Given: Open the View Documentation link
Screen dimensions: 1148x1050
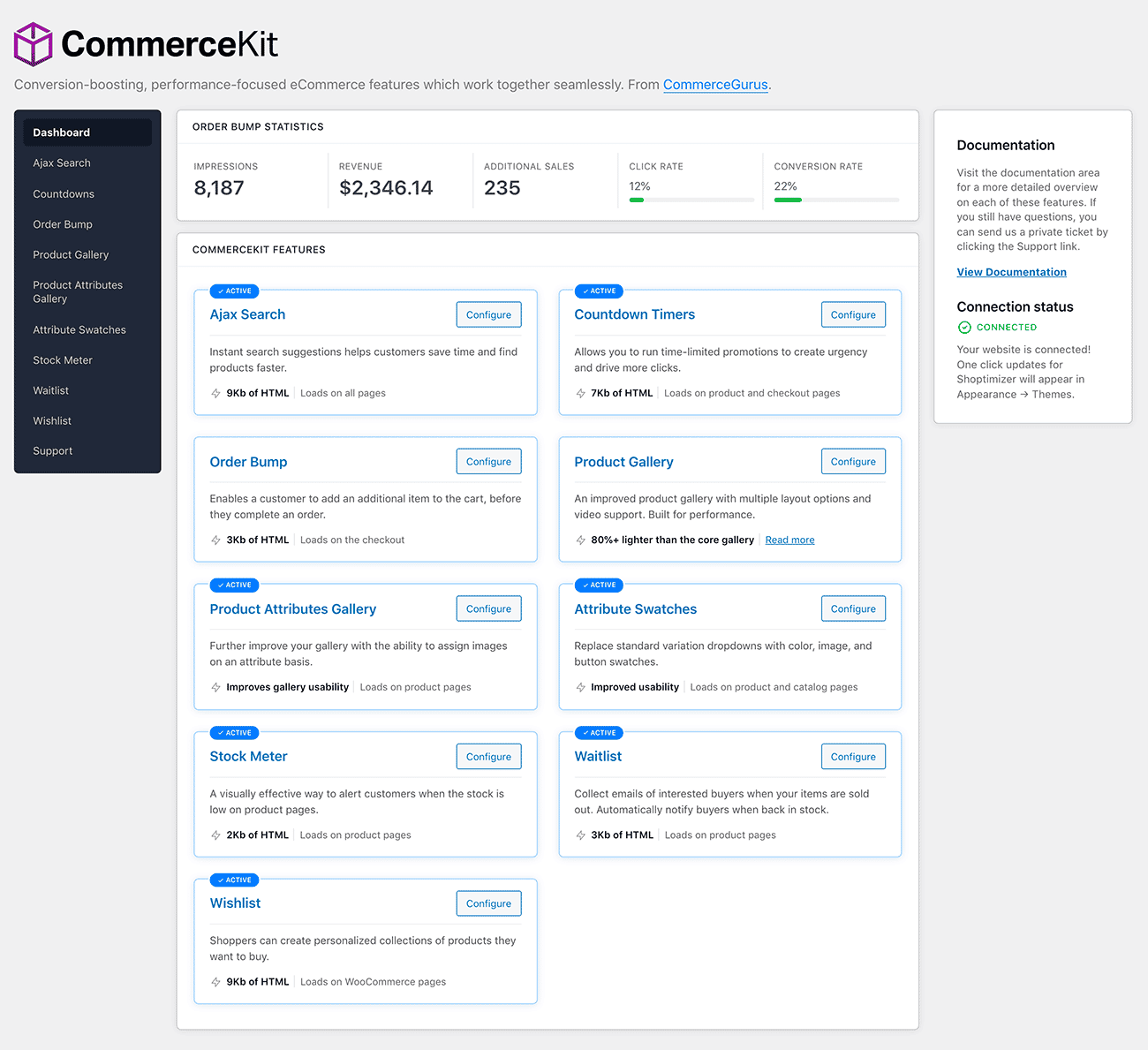Looking at the screenshot, I should pyautogui.click(x=1011, y=272).
